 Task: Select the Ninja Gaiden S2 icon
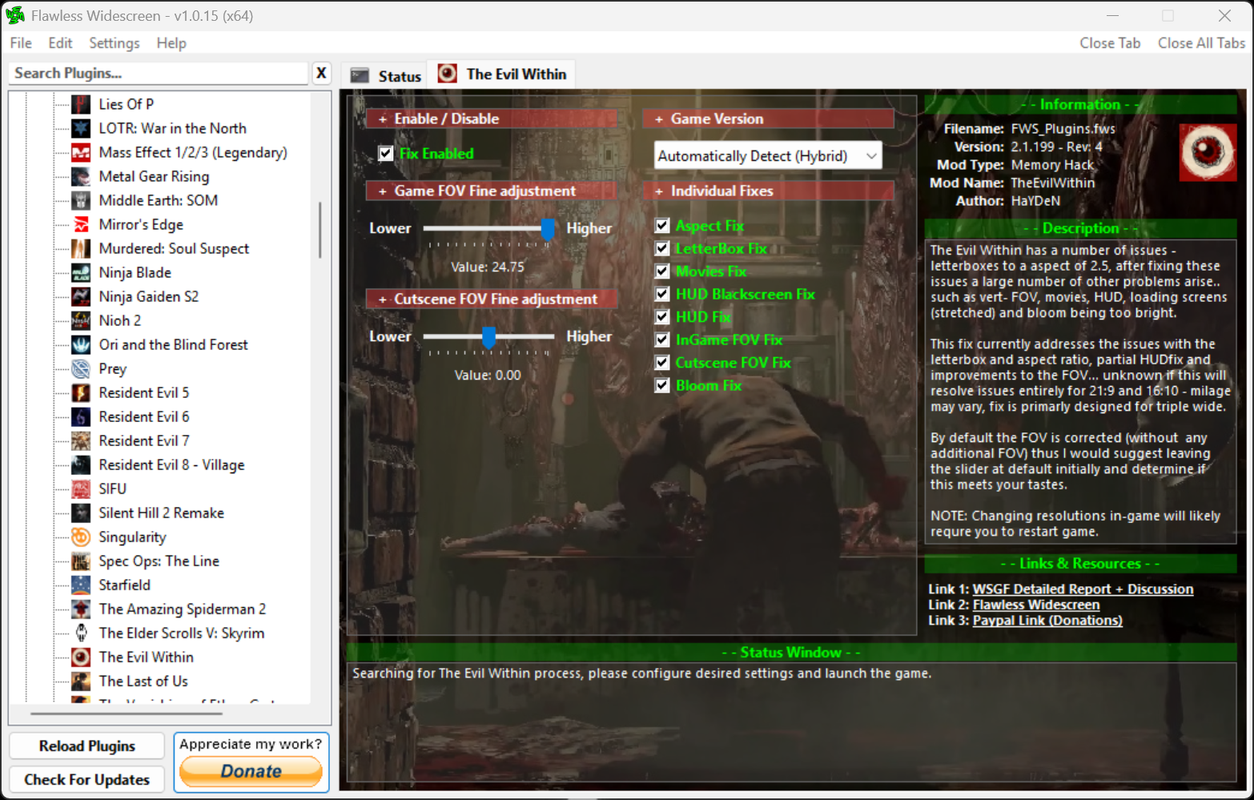[81, 296]
